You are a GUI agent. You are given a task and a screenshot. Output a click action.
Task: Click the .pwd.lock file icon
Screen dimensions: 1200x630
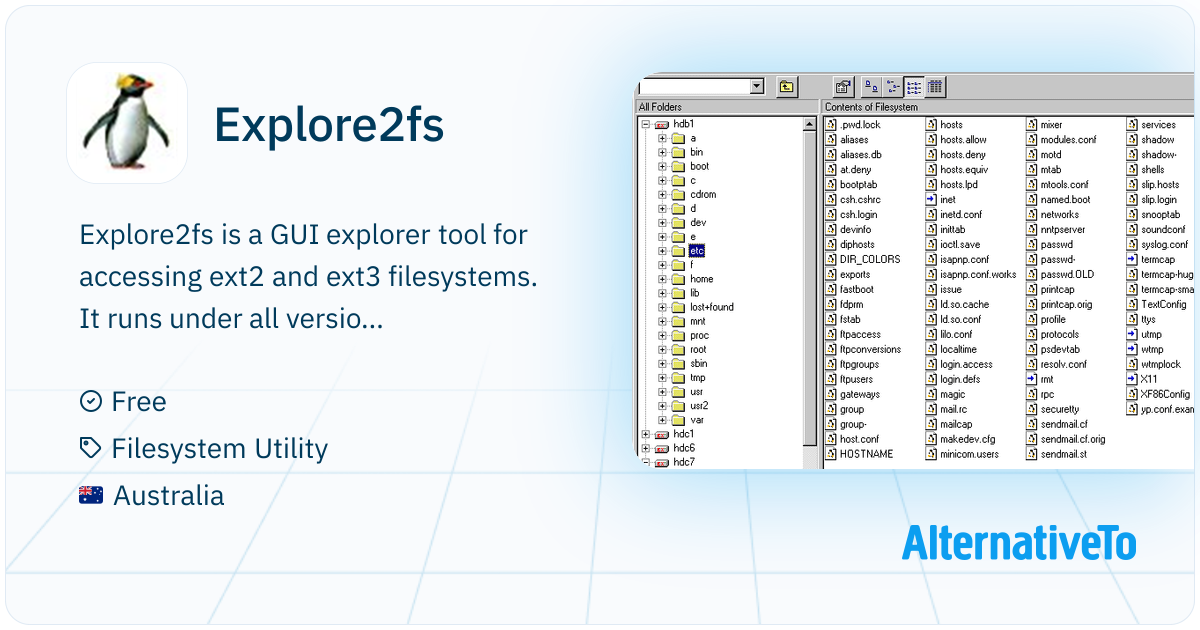[831, 125]
